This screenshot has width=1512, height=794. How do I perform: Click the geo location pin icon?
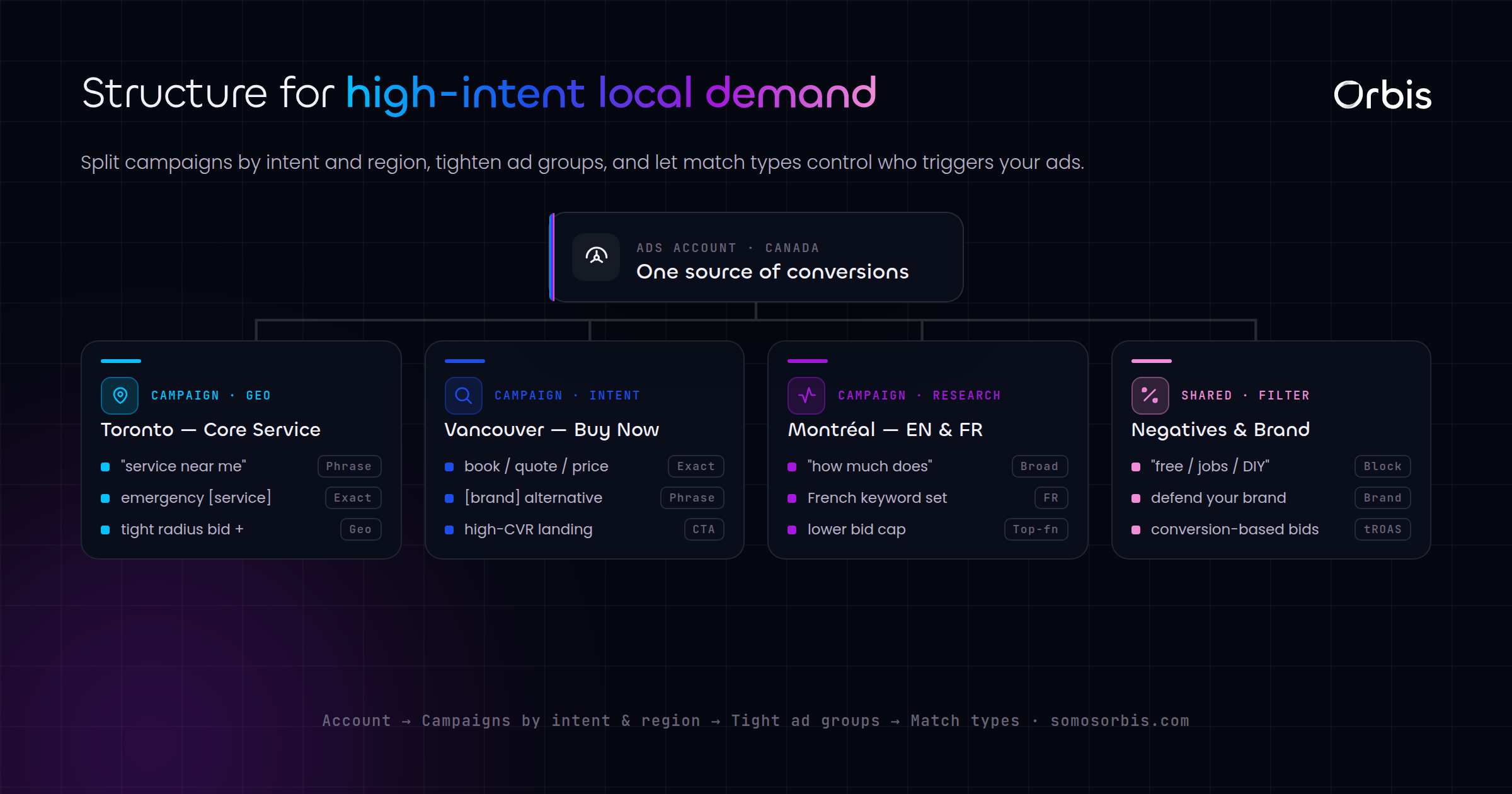120,396
